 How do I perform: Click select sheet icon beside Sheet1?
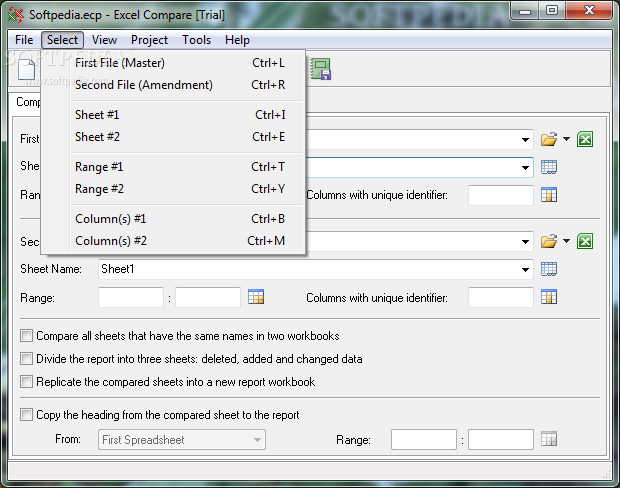(549, 269)
